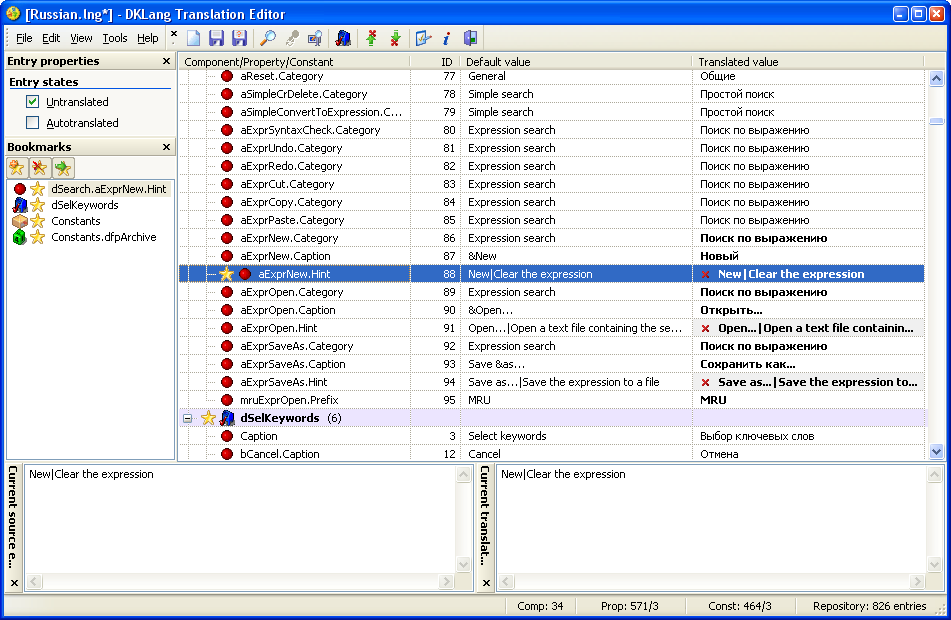Image resolution: width=951 pixels, height=620 pixels.
Task: Select the mruExprOpen.Prefix row
Action: tap(551, 400)
